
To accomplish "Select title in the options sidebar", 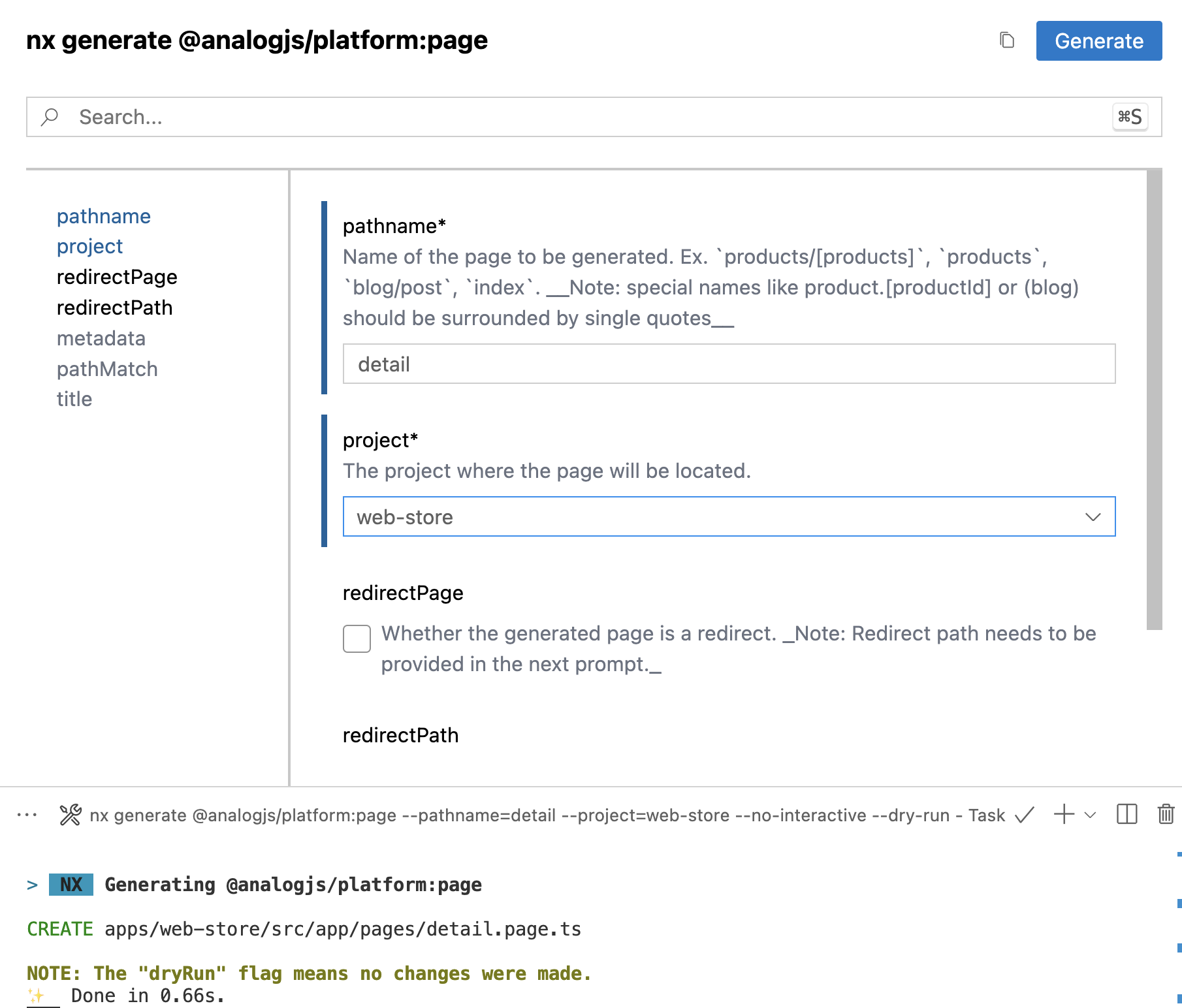I will coord(74,399).
